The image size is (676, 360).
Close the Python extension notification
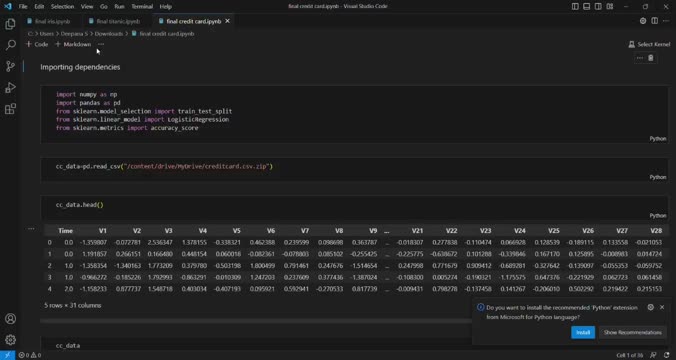point(662,307)
